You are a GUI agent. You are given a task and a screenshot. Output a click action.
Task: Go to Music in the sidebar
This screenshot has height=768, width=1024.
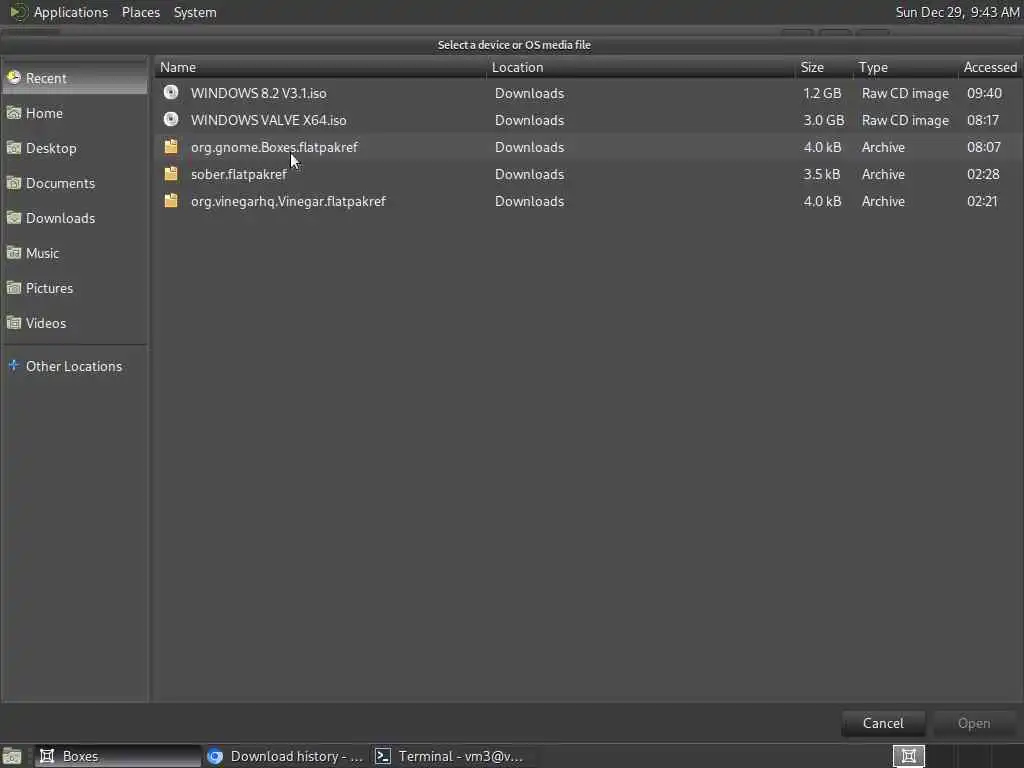(74, 253)
